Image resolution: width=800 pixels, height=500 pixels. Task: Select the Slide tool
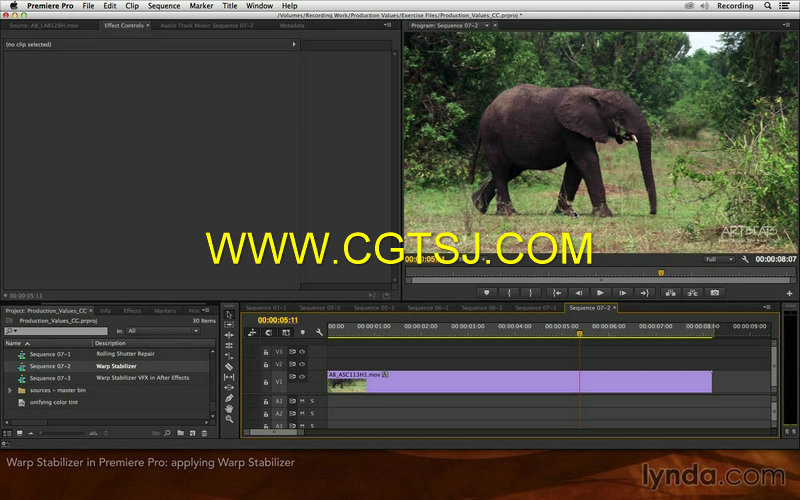coord(229,387)
